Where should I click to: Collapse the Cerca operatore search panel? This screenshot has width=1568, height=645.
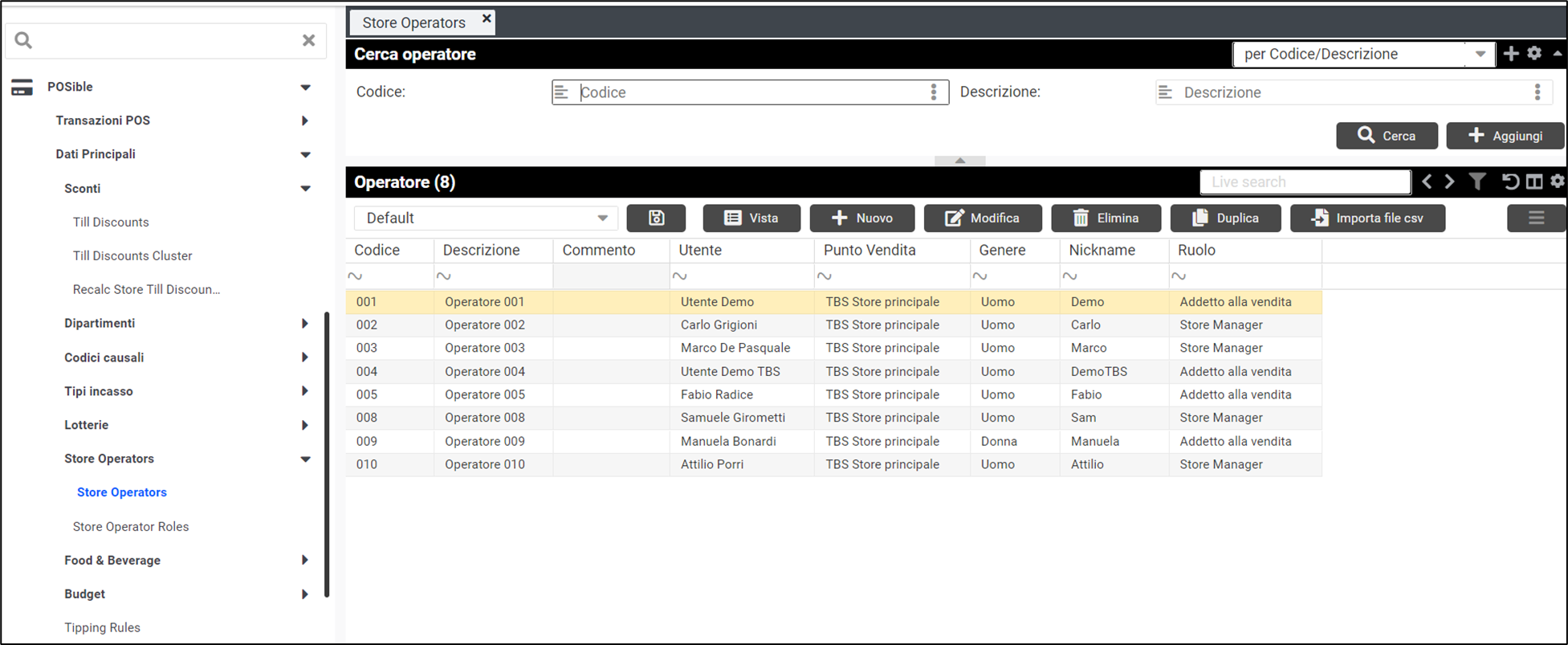point(959,161)
